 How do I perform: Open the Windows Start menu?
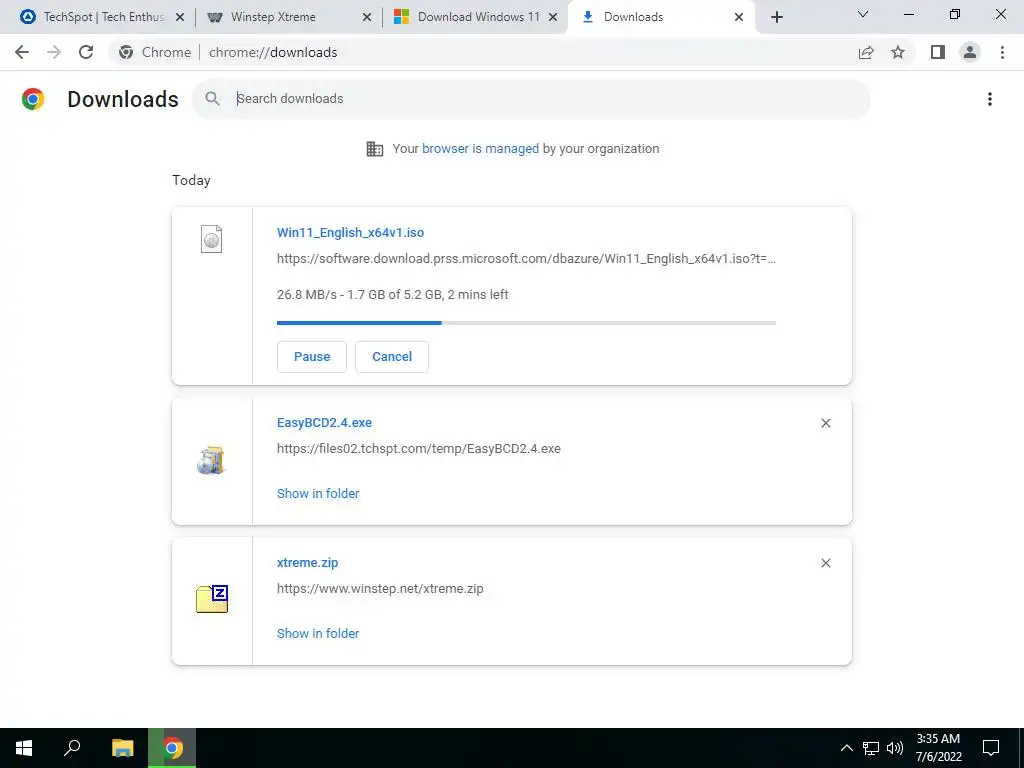[x=24, y=748]
